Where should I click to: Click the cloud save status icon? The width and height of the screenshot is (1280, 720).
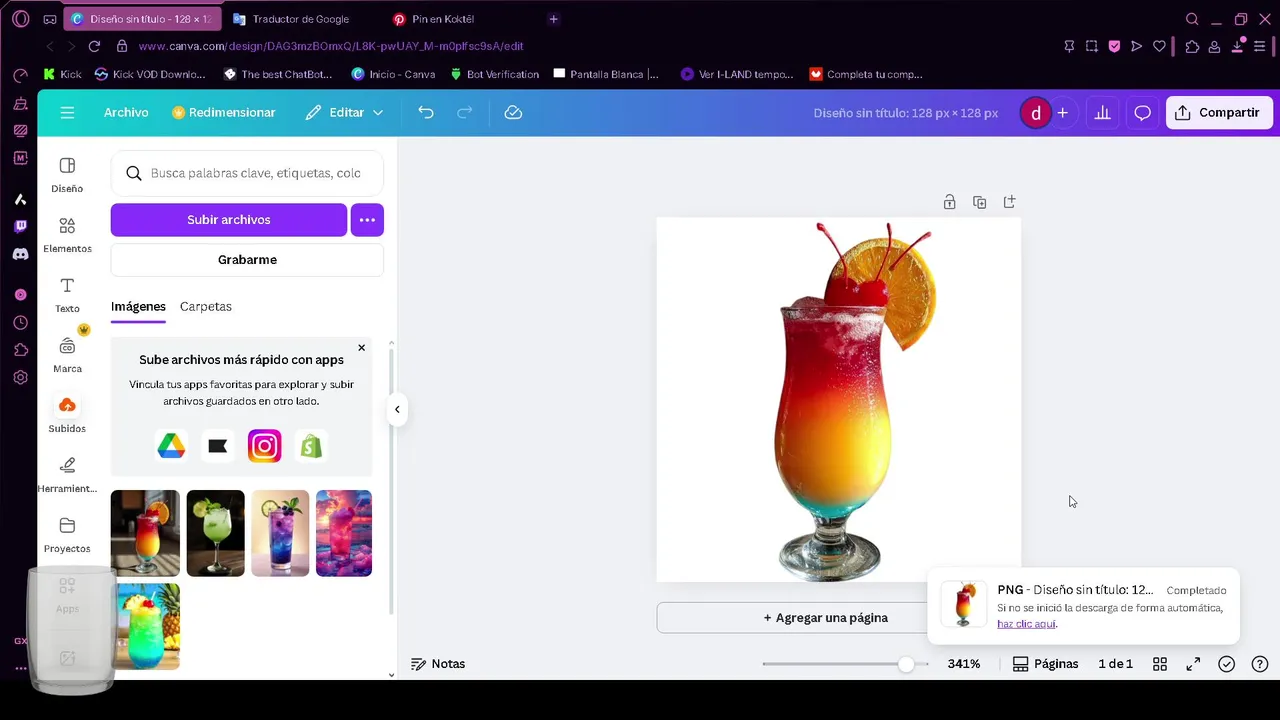coord(513,113)
